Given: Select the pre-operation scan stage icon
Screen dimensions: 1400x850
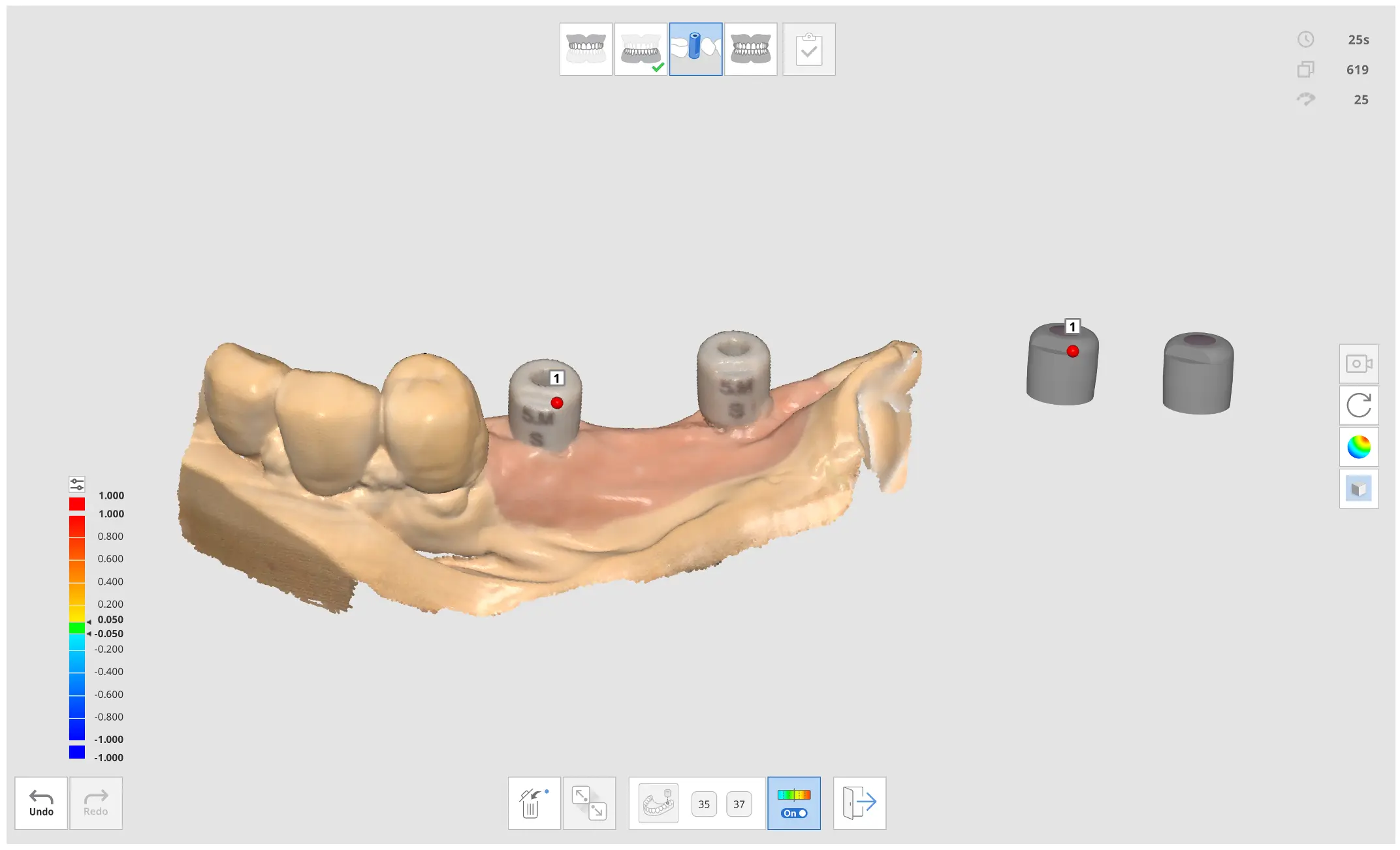Looking at the screenshot, I should (x=586, y=50).
